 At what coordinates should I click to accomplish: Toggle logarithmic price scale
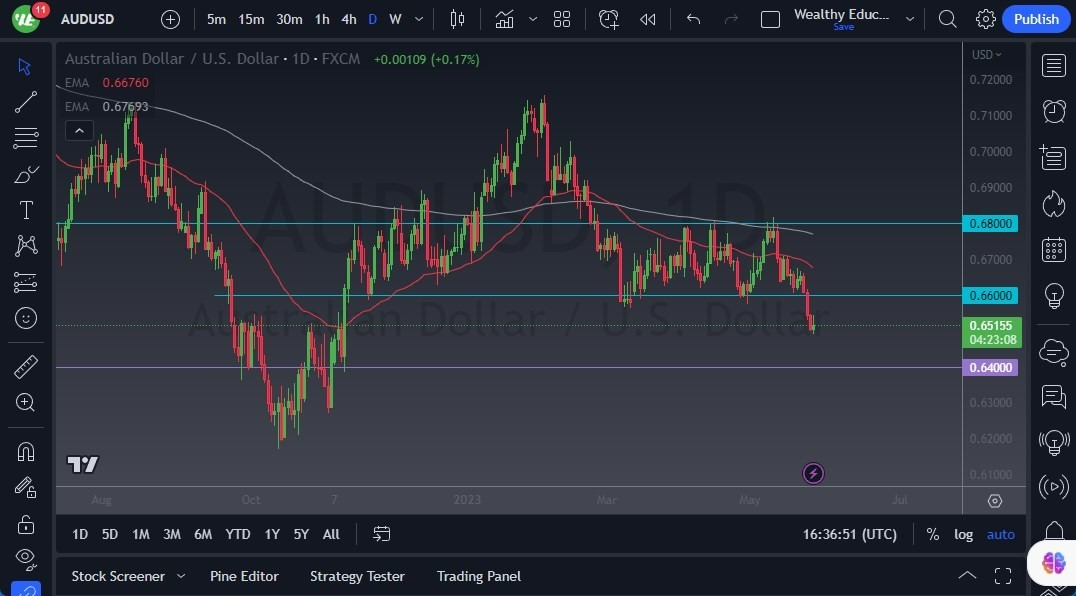pos(963,534)
